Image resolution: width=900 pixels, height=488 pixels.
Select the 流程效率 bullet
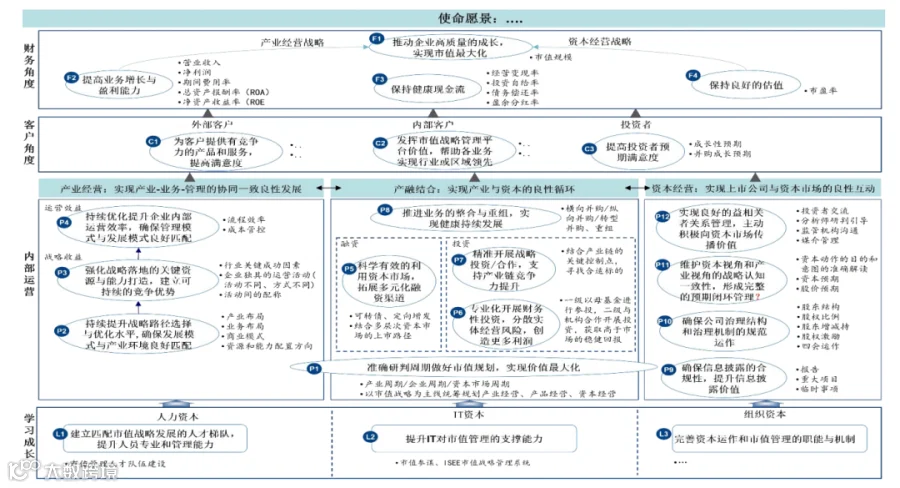tap(244, 219)
